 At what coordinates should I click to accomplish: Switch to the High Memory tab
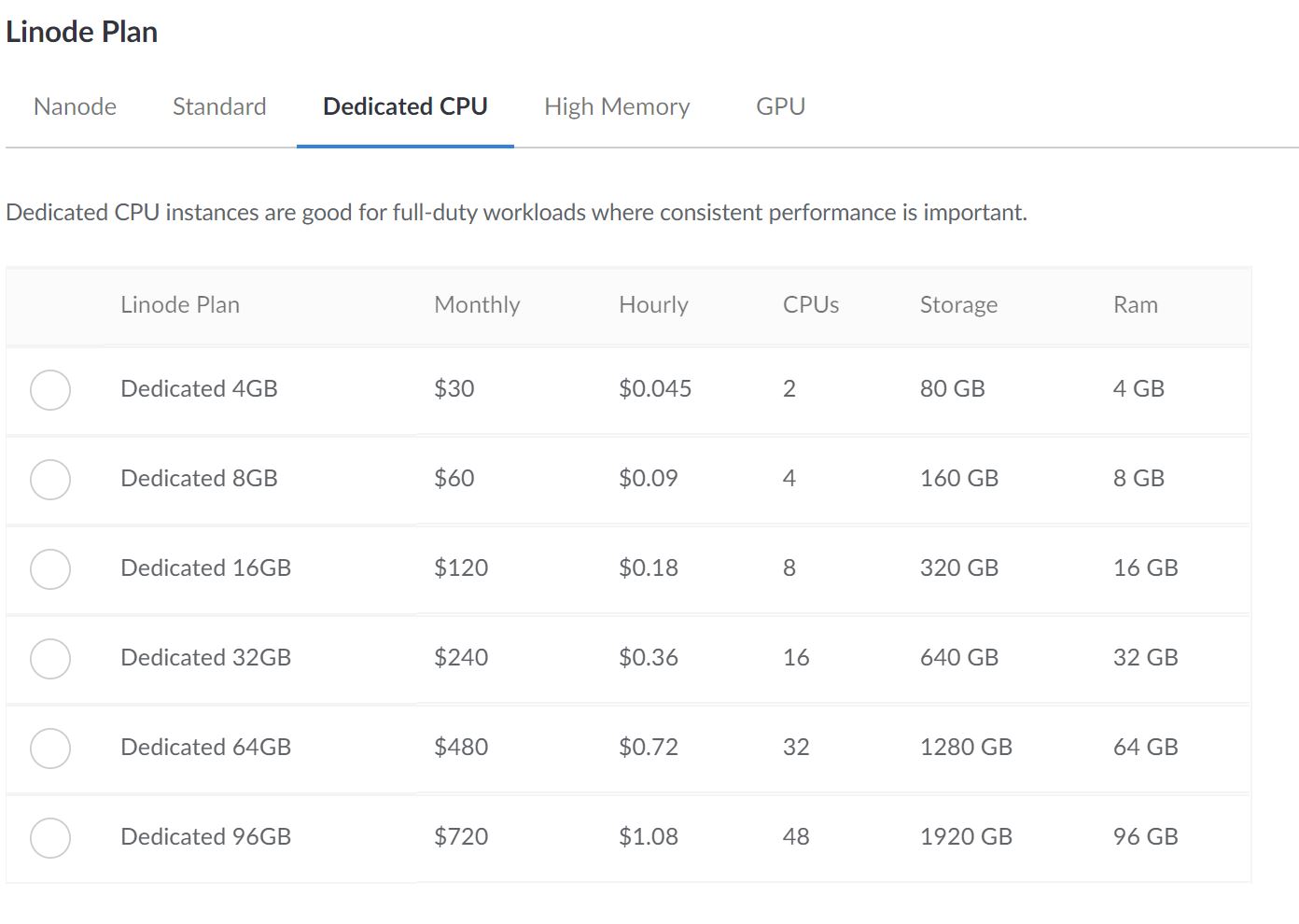pos(617,107)
